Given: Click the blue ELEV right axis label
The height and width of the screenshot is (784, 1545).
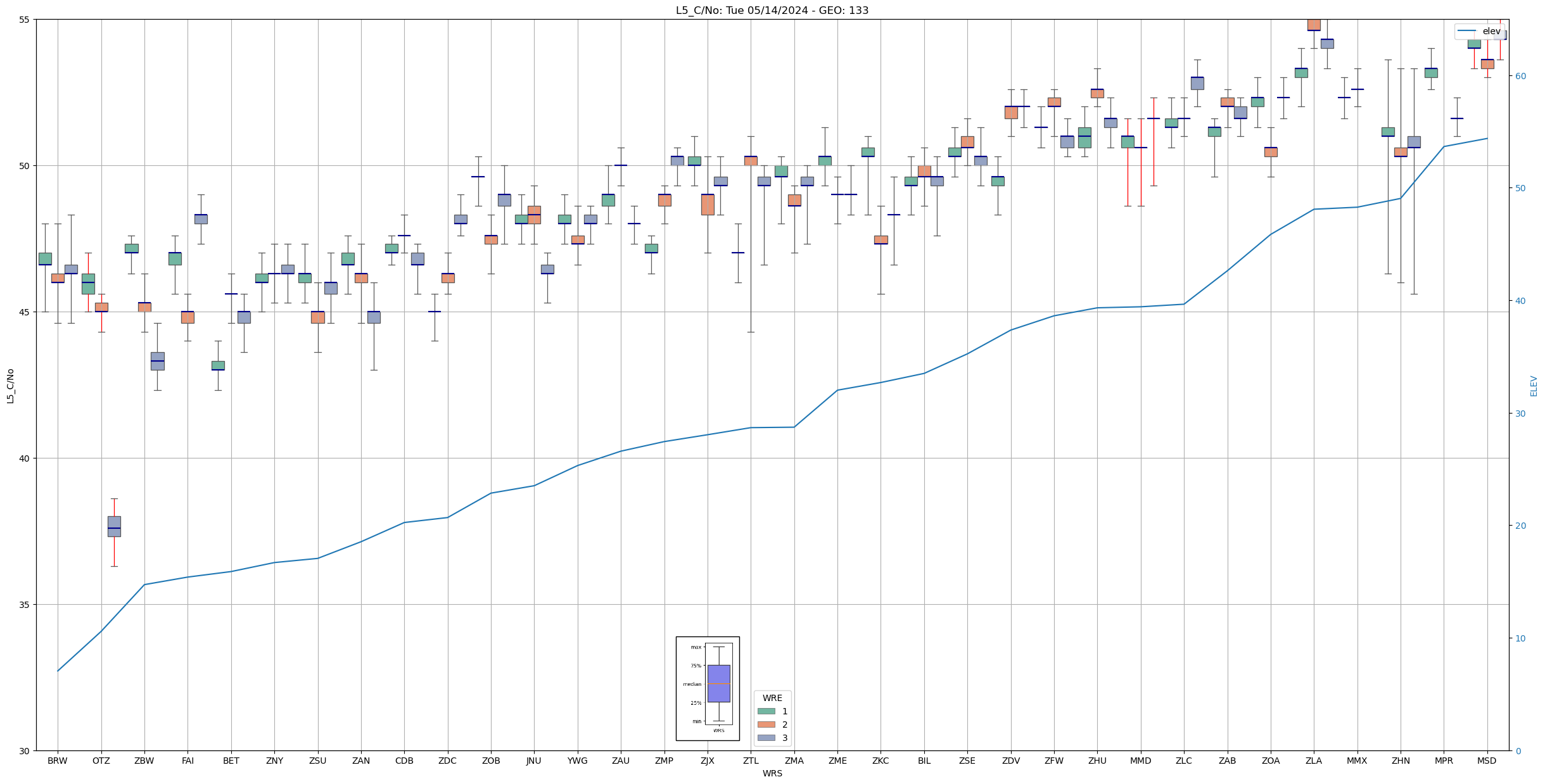Looking at the screenshot, I should (1534, 386).
